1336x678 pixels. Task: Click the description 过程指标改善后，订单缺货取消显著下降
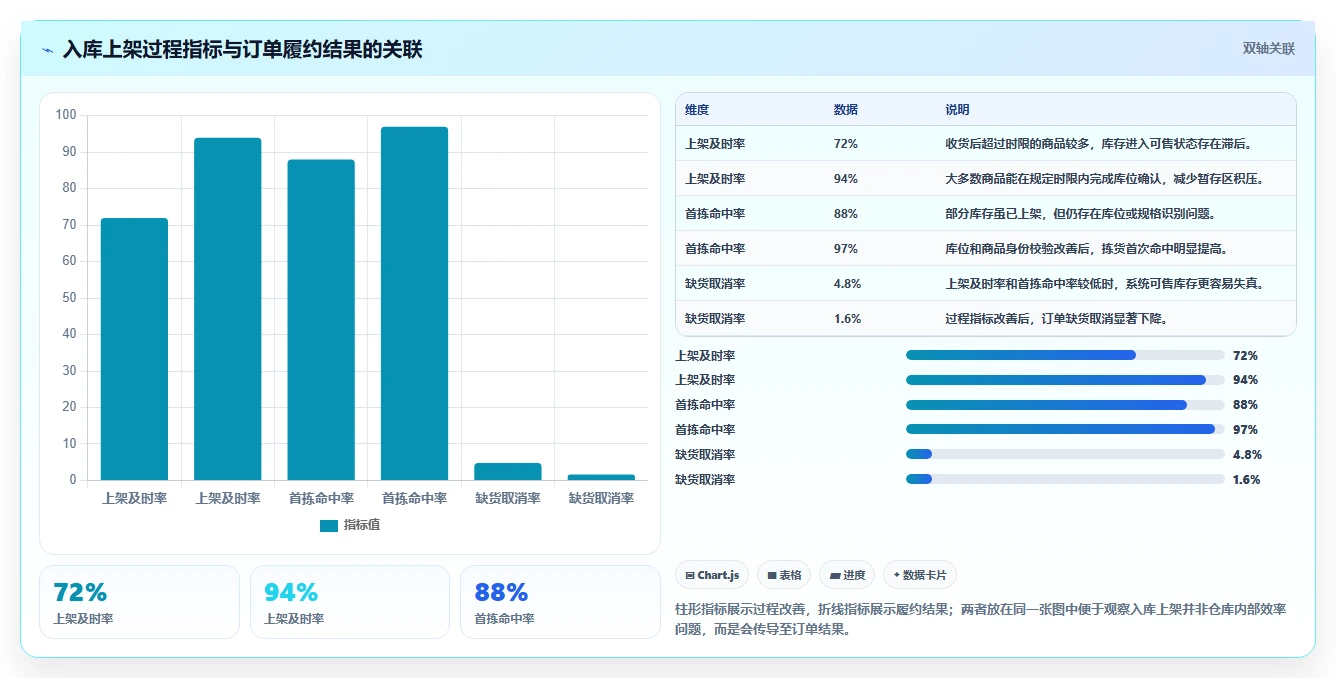point(1056,319)
